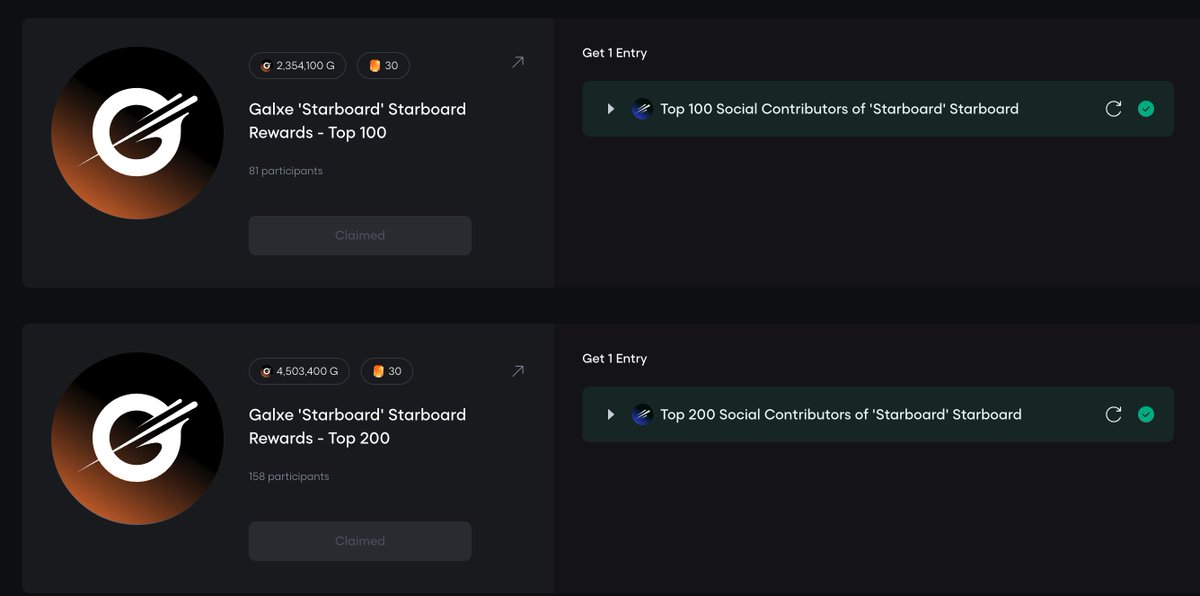Click the Top 200 campaign logo thumbnail

pyautogui.click(x=137, y=439)
